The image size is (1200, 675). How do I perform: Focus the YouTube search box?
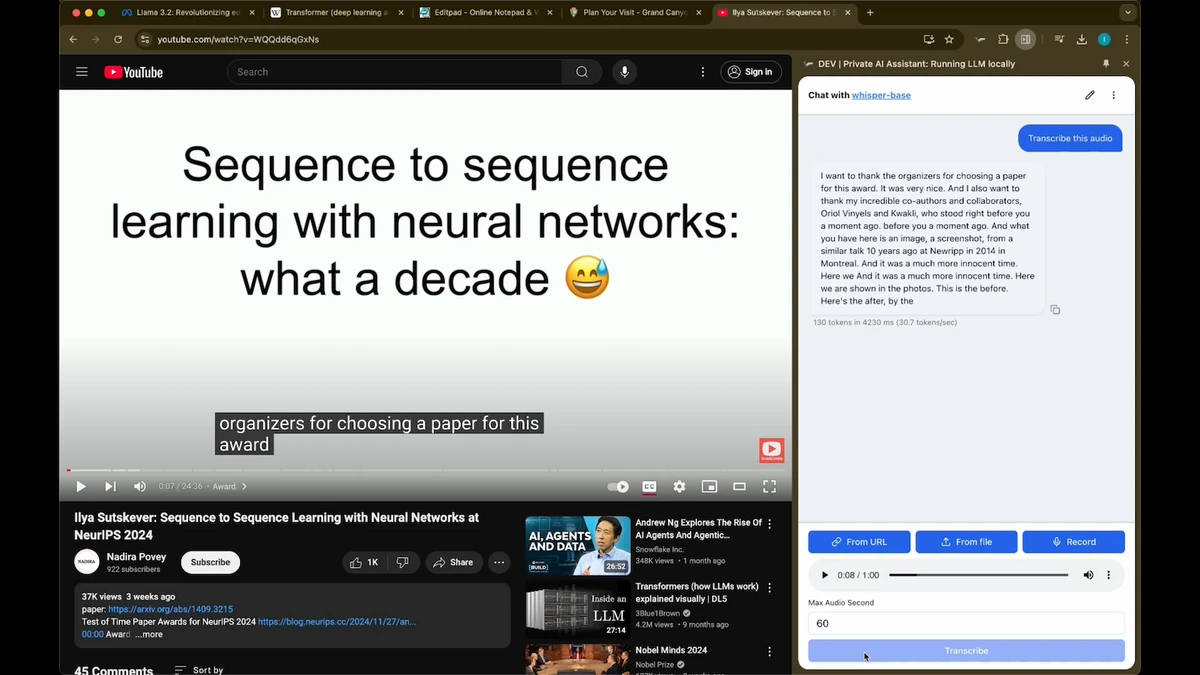pos(394,72)
